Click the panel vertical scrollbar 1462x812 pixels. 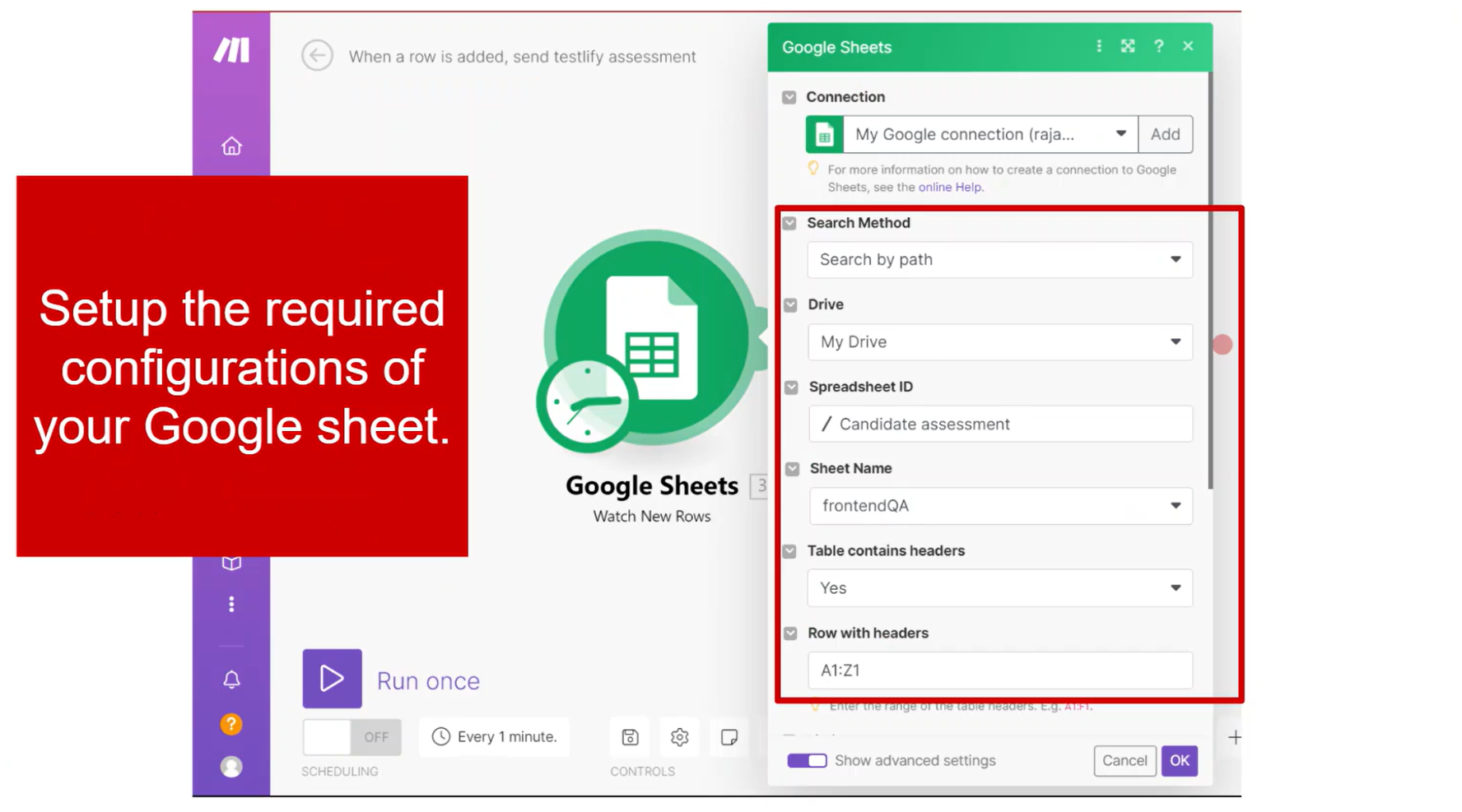1209,281
